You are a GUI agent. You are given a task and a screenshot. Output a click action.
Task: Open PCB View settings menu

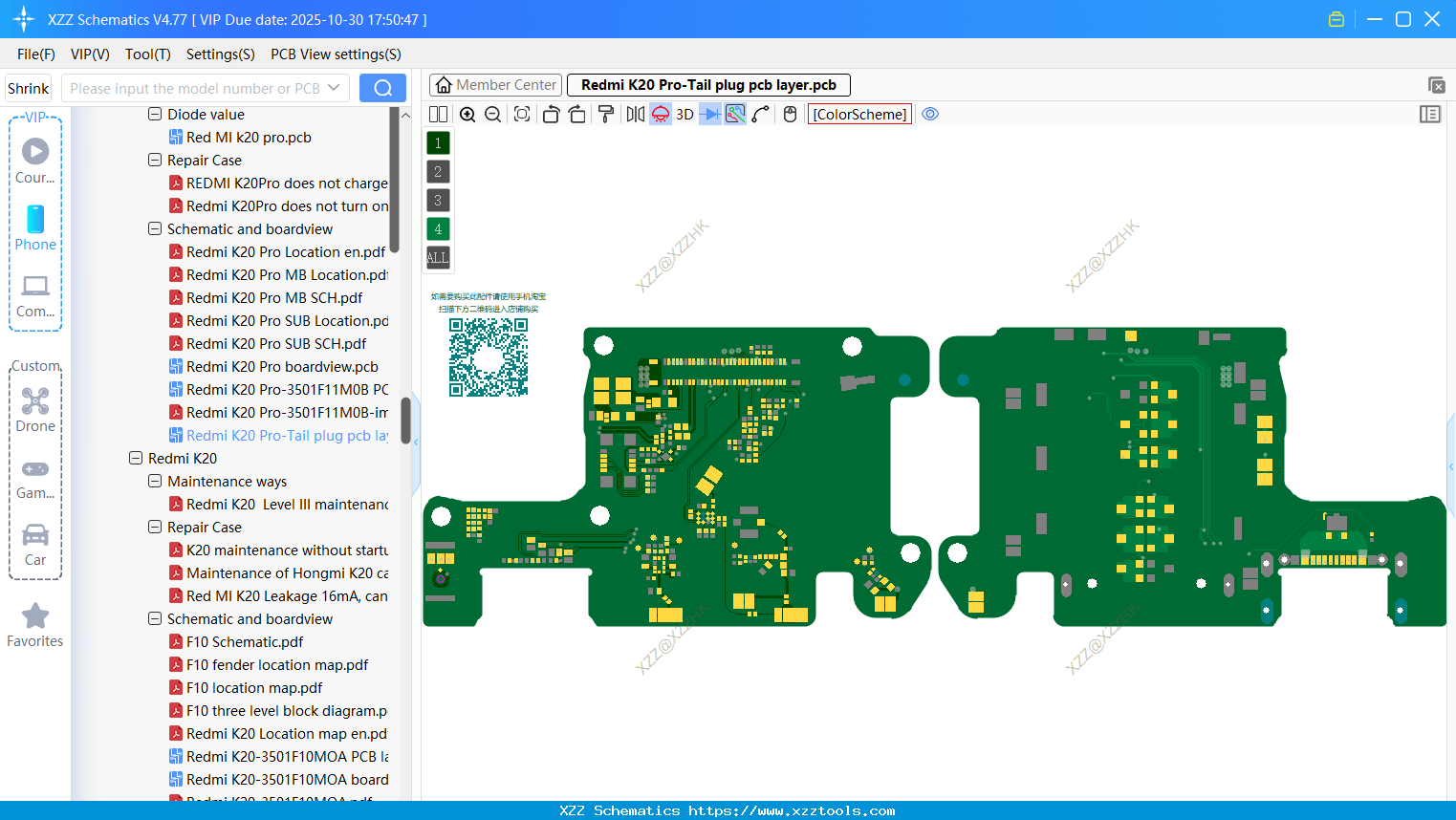click(335, 54)
